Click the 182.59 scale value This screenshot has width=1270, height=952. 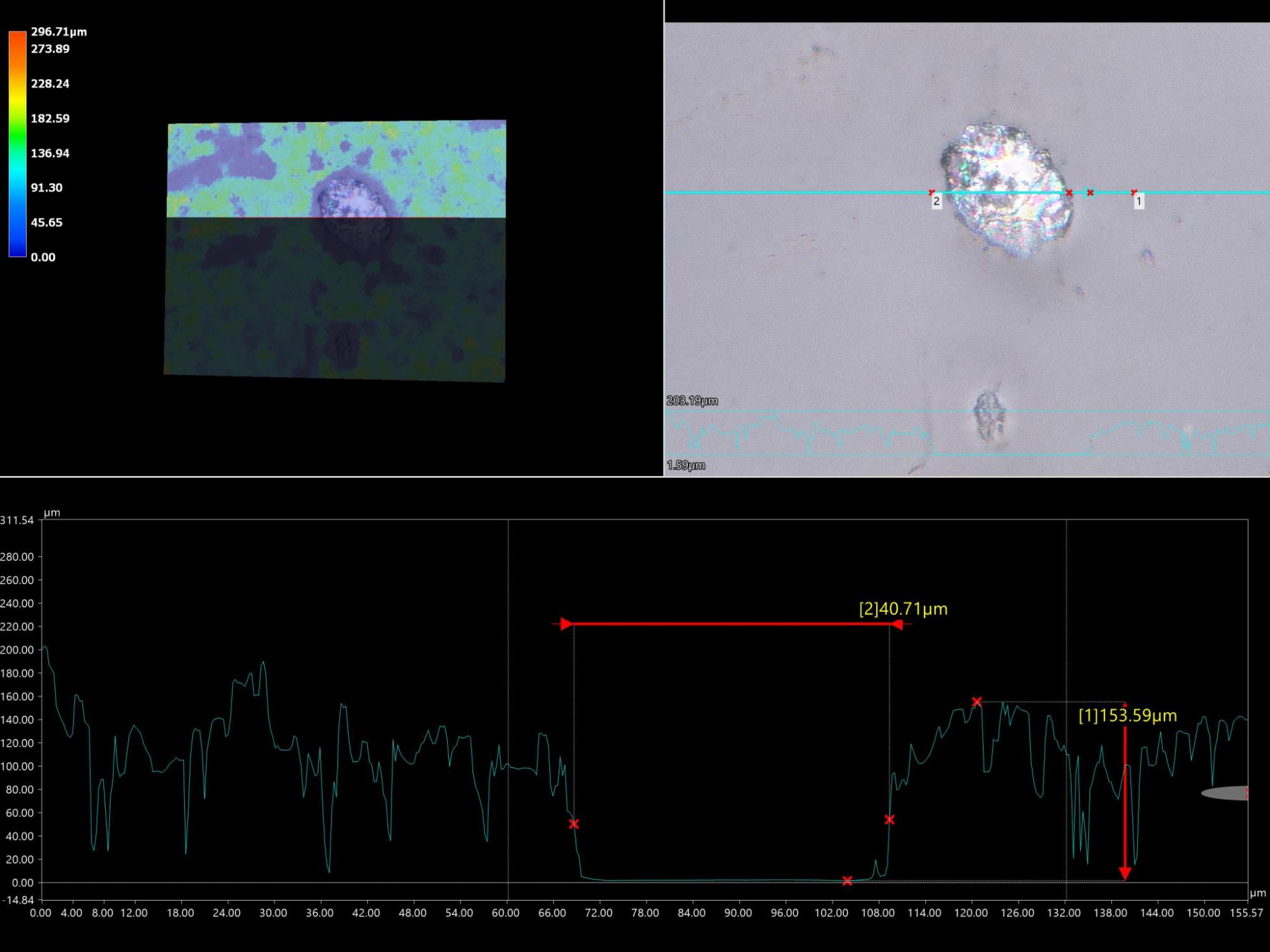coord(50,119)
